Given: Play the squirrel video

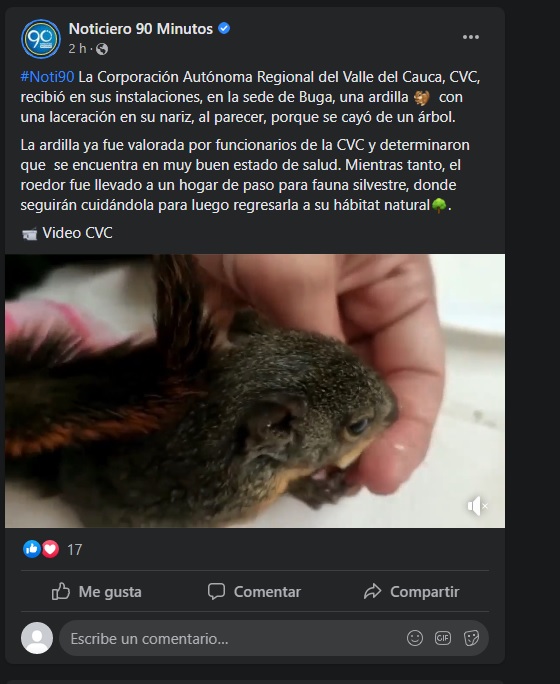Looking at the screenshot, I should (x=255, y=391).
